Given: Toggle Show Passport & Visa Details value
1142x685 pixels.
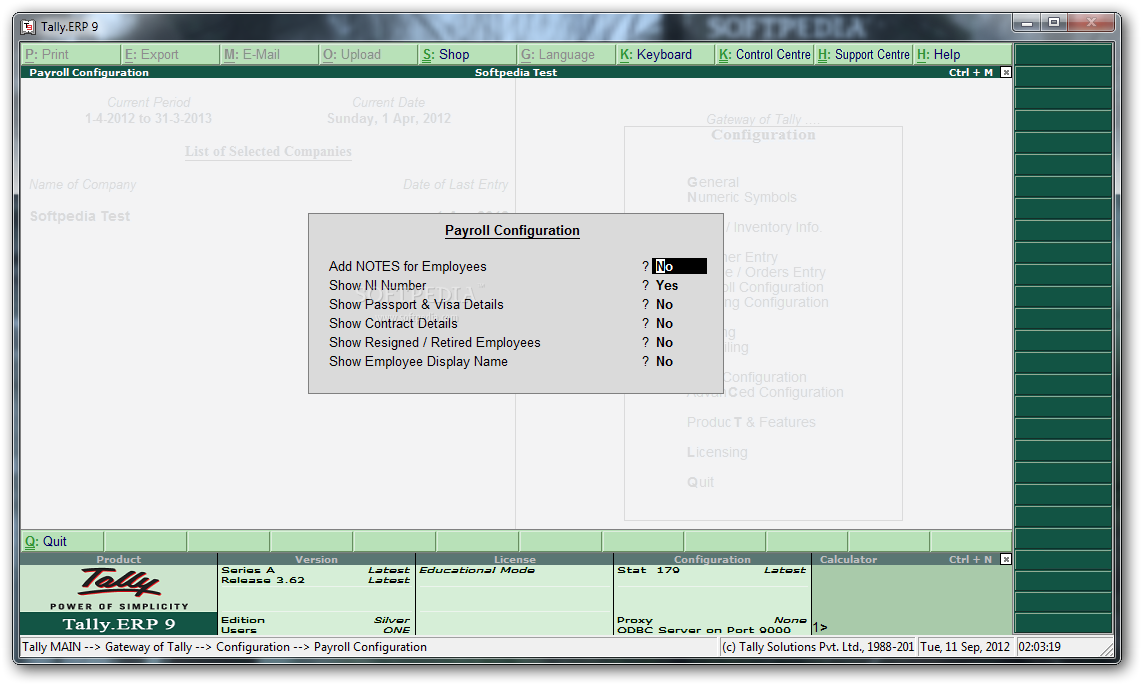Looking at the screenshot, I should pos(664,304).
